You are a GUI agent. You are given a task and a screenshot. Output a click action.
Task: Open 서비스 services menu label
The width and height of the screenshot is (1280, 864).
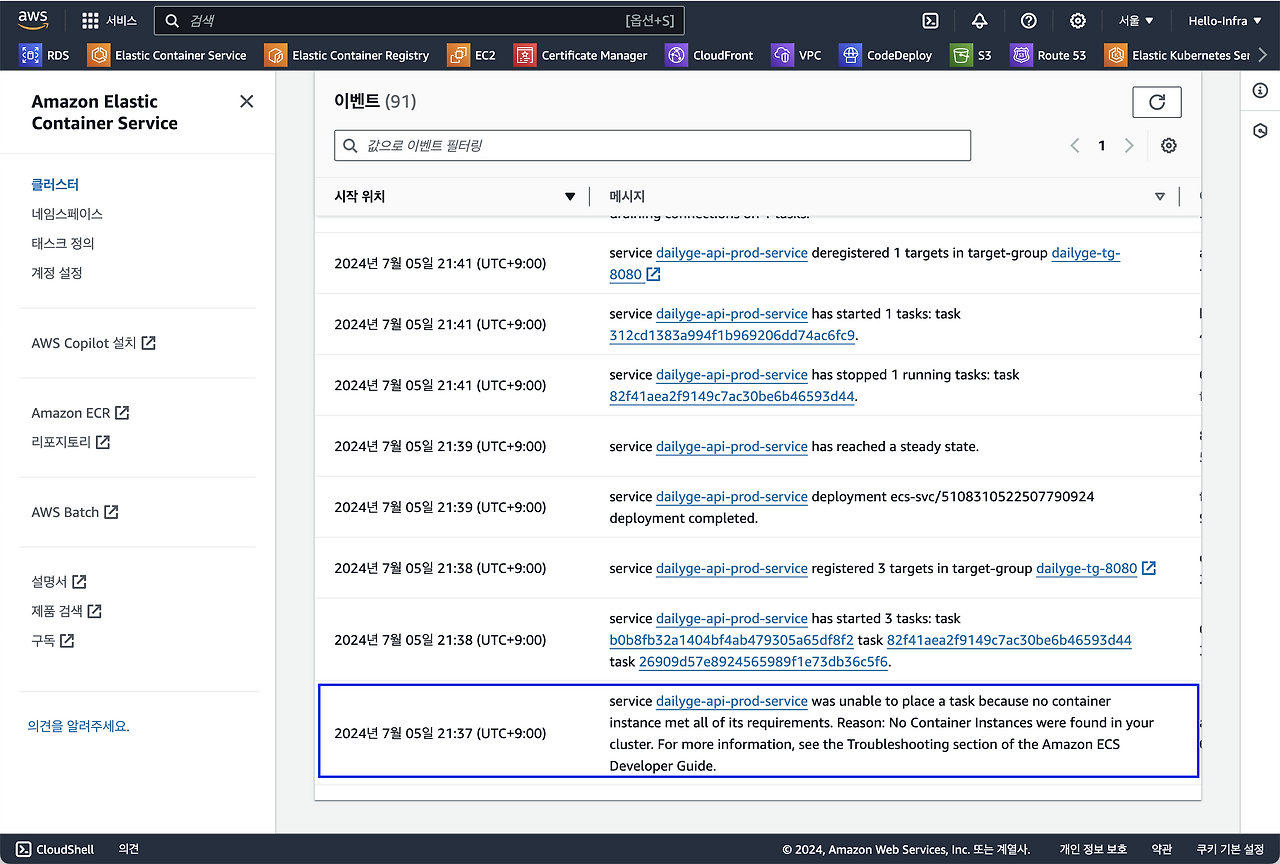(122, 21)
